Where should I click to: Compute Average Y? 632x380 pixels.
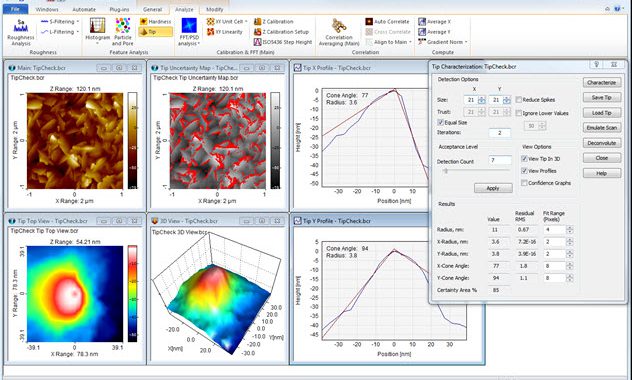(x=434, y=31)
